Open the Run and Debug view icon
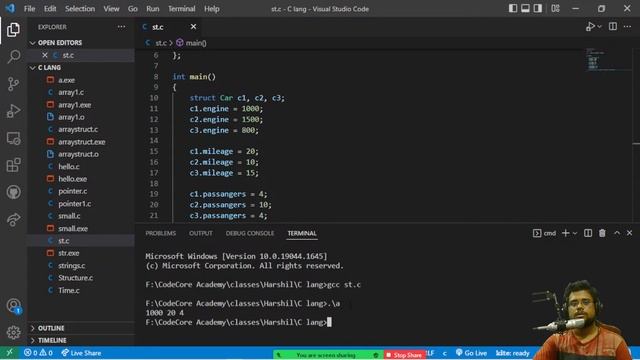The width and height of the screenshot is (640, 360). pyautogui.click(x=13, y=111)
